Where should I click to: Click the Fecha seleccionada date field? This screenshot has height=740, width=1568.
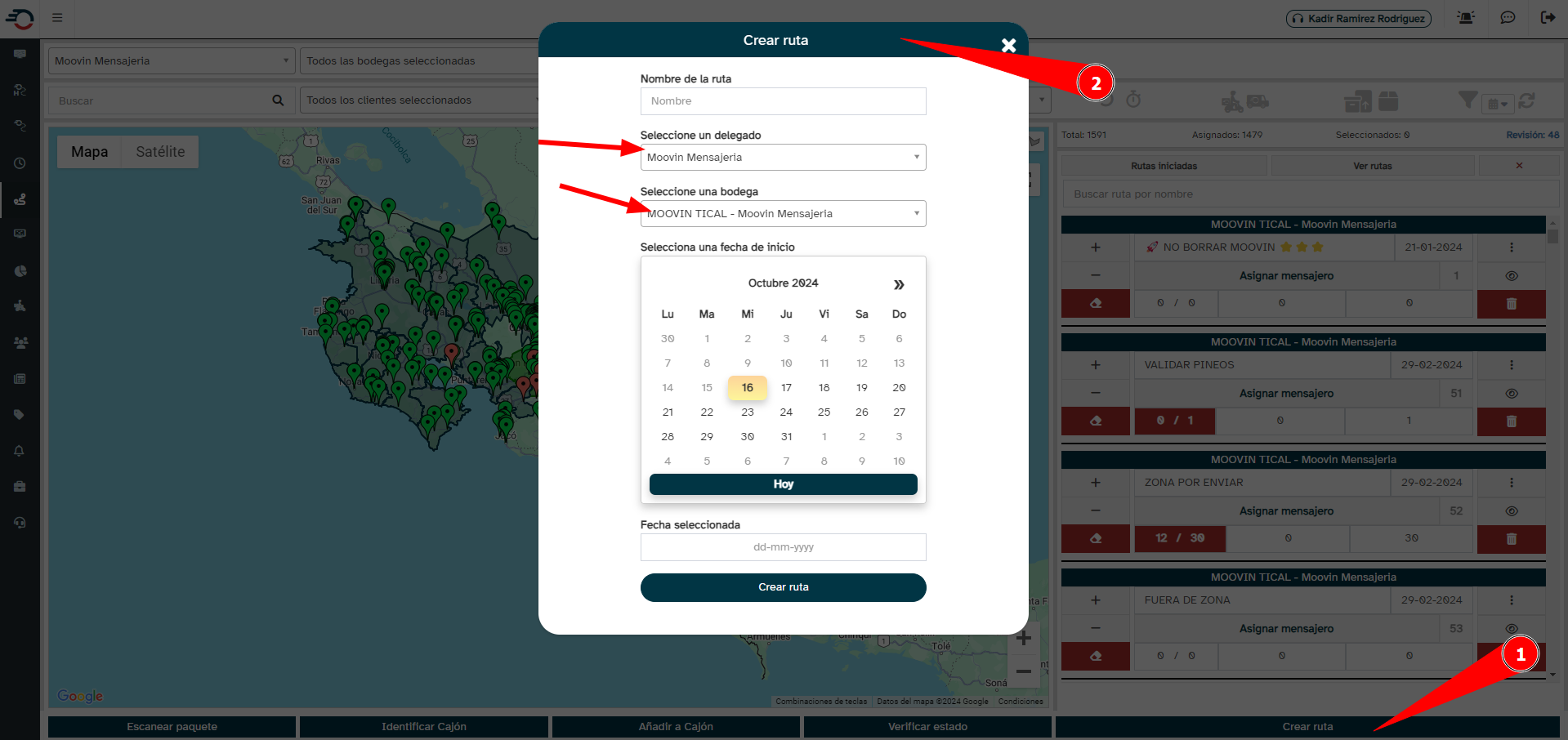point(783,547)
